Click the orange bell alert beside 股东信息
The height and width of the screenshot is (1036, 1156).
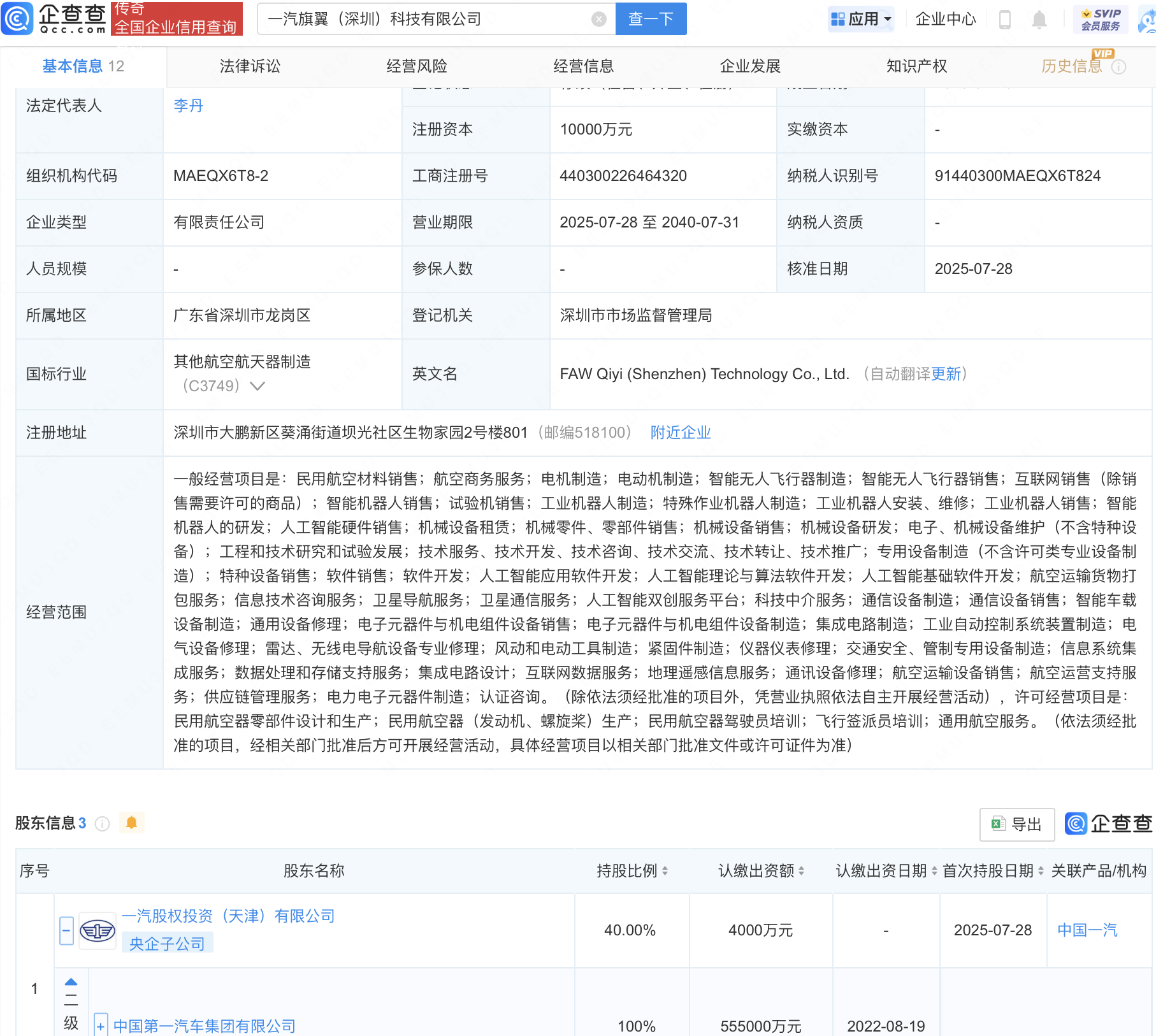pos(132,823)
